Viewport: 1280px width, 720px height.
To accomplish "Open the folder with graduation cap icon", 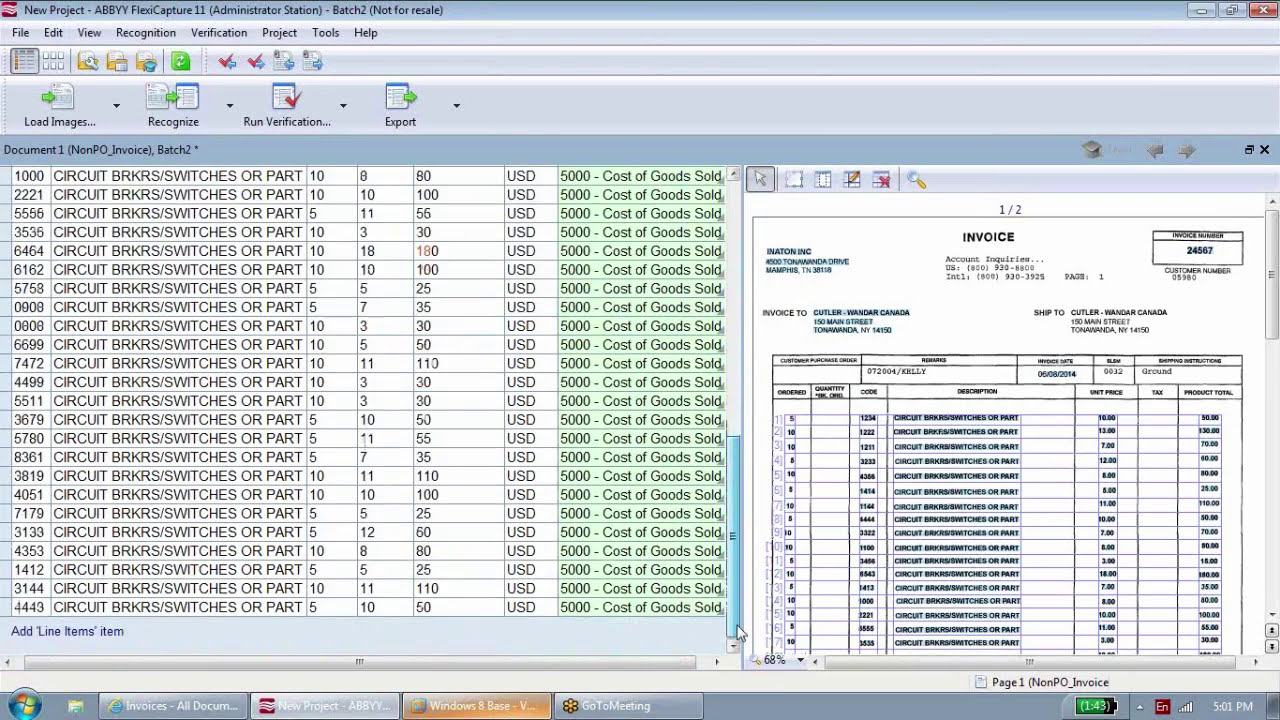I will 146,62.
